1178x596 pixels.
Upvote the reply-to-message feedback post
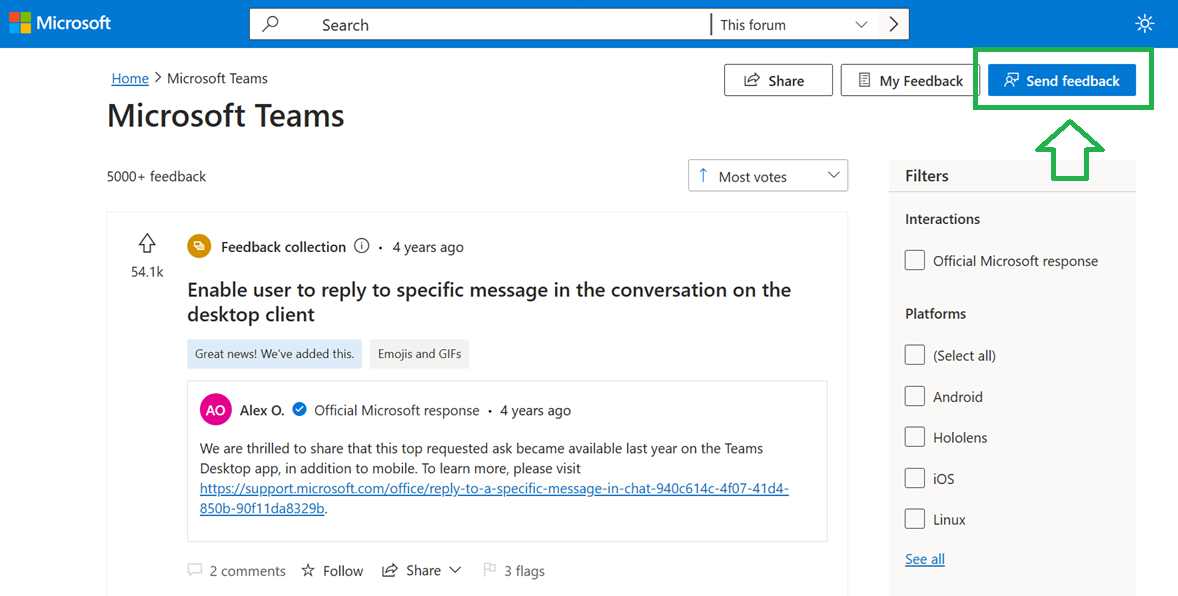click(x=147, y=243)
